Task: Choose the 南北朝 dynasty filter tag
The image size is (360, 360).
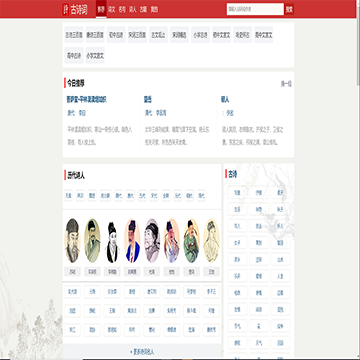Action: pyautogui.click(x=105, y=195)
